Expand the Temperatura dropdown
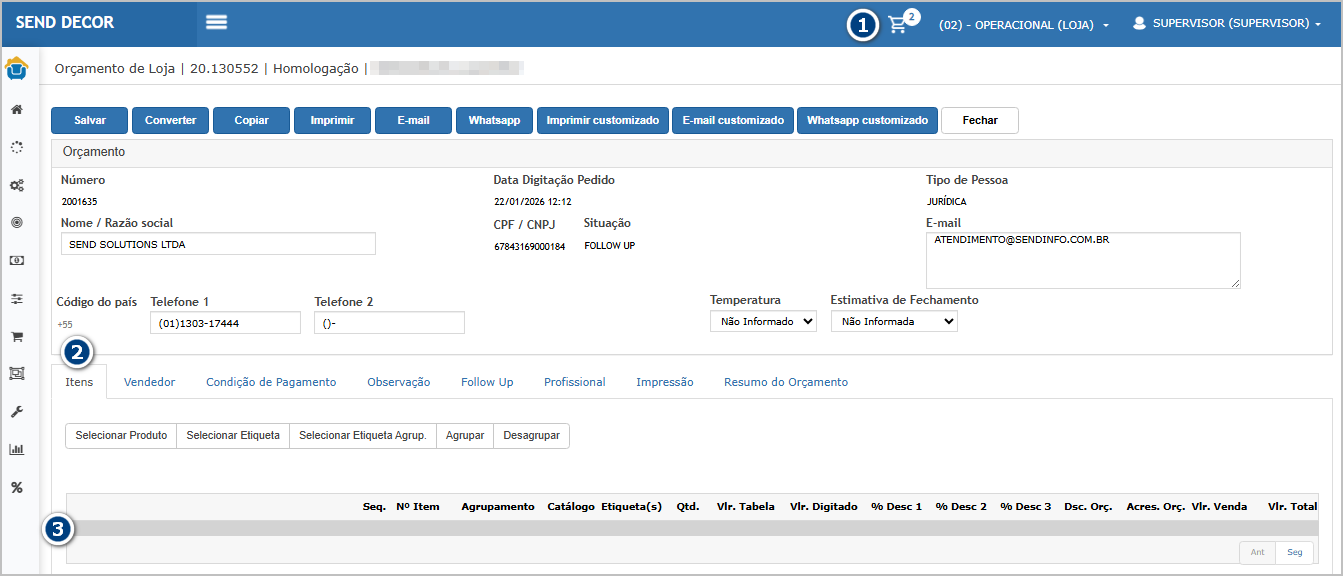Image resolution: width=1343 pixels, height=576 pixels. (x=763, y=322)
